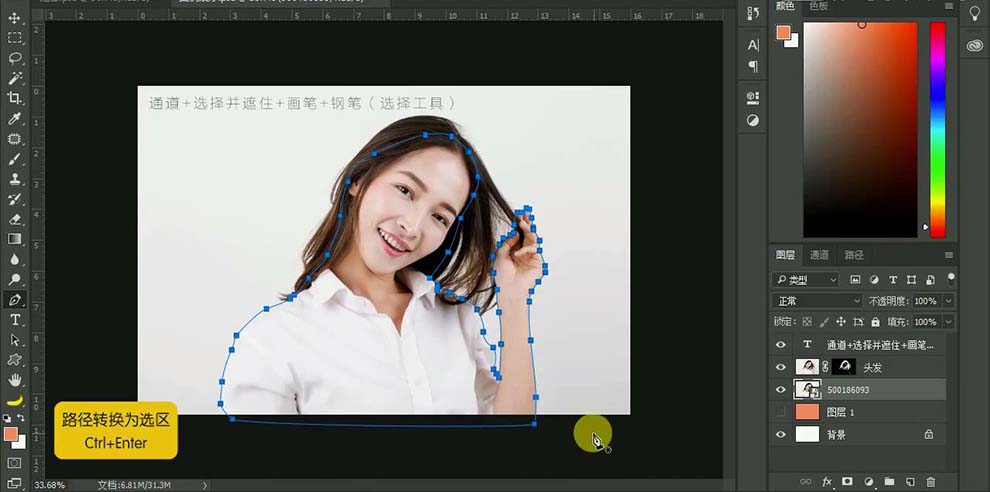Show the hidden 图层 1 layer

coord(781,412)
